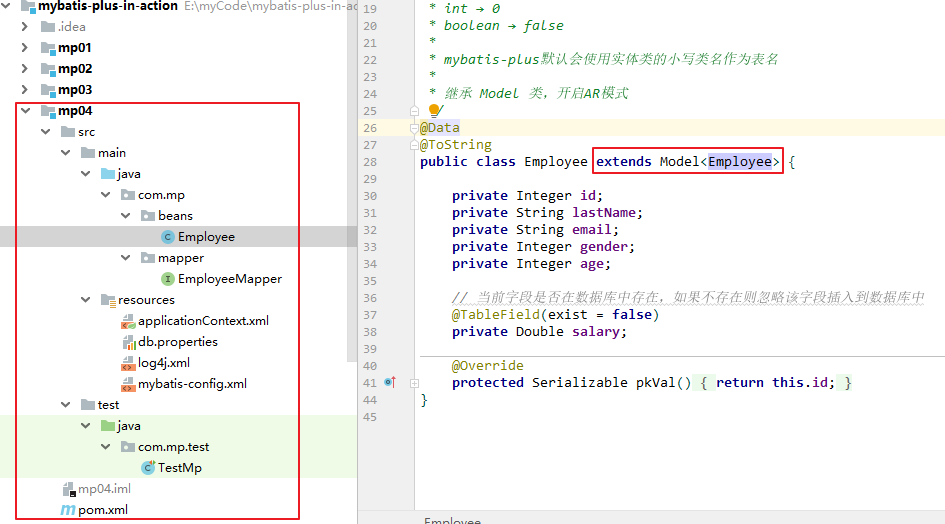
Task: Click the mp01 module folder icon
Action: coord(48,48)
